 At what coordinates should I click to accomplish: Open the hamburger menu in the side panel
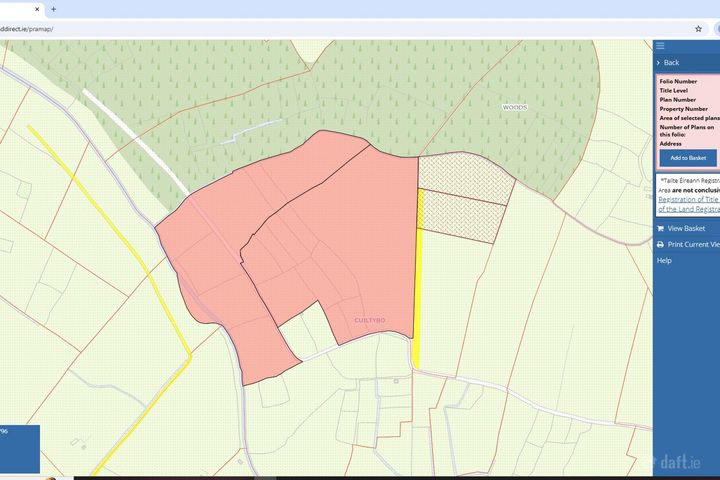660,45
